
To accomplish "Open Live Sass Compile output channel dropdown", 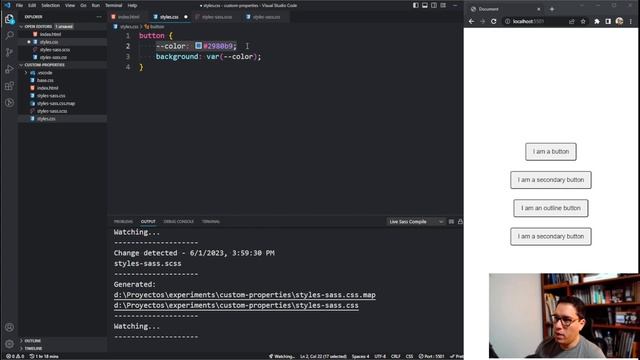I will (416, 222).
